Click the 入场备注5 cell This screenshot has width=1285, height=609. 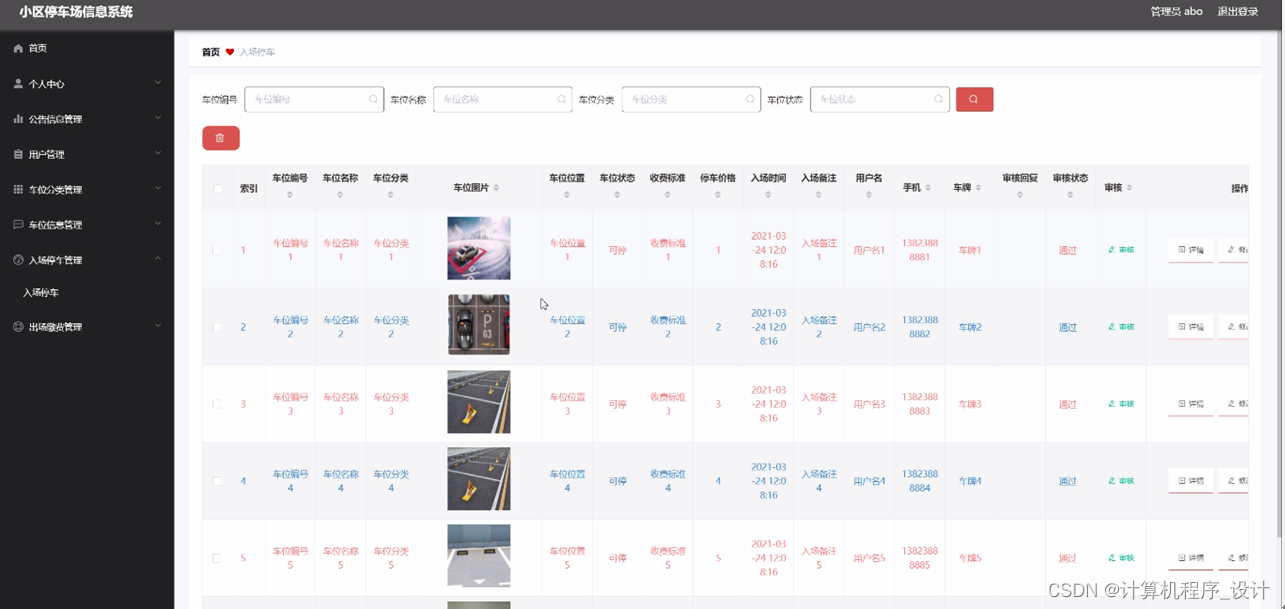(819, 558)
